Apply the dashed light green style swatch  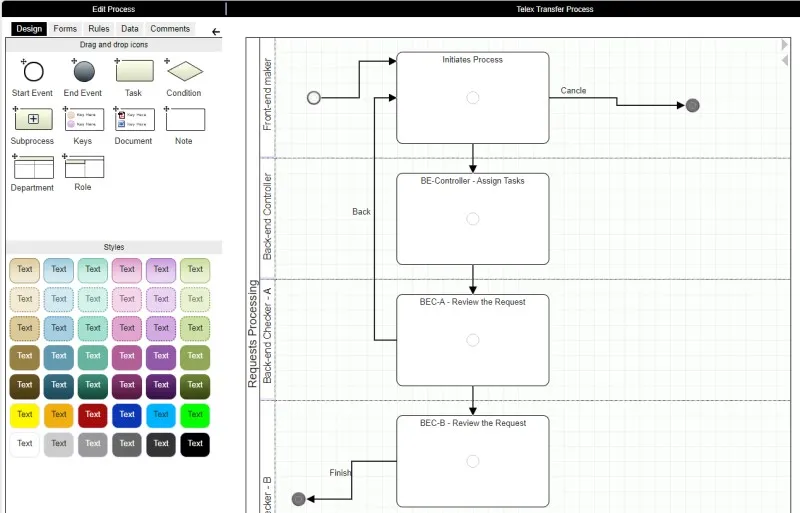pos(195,299)
